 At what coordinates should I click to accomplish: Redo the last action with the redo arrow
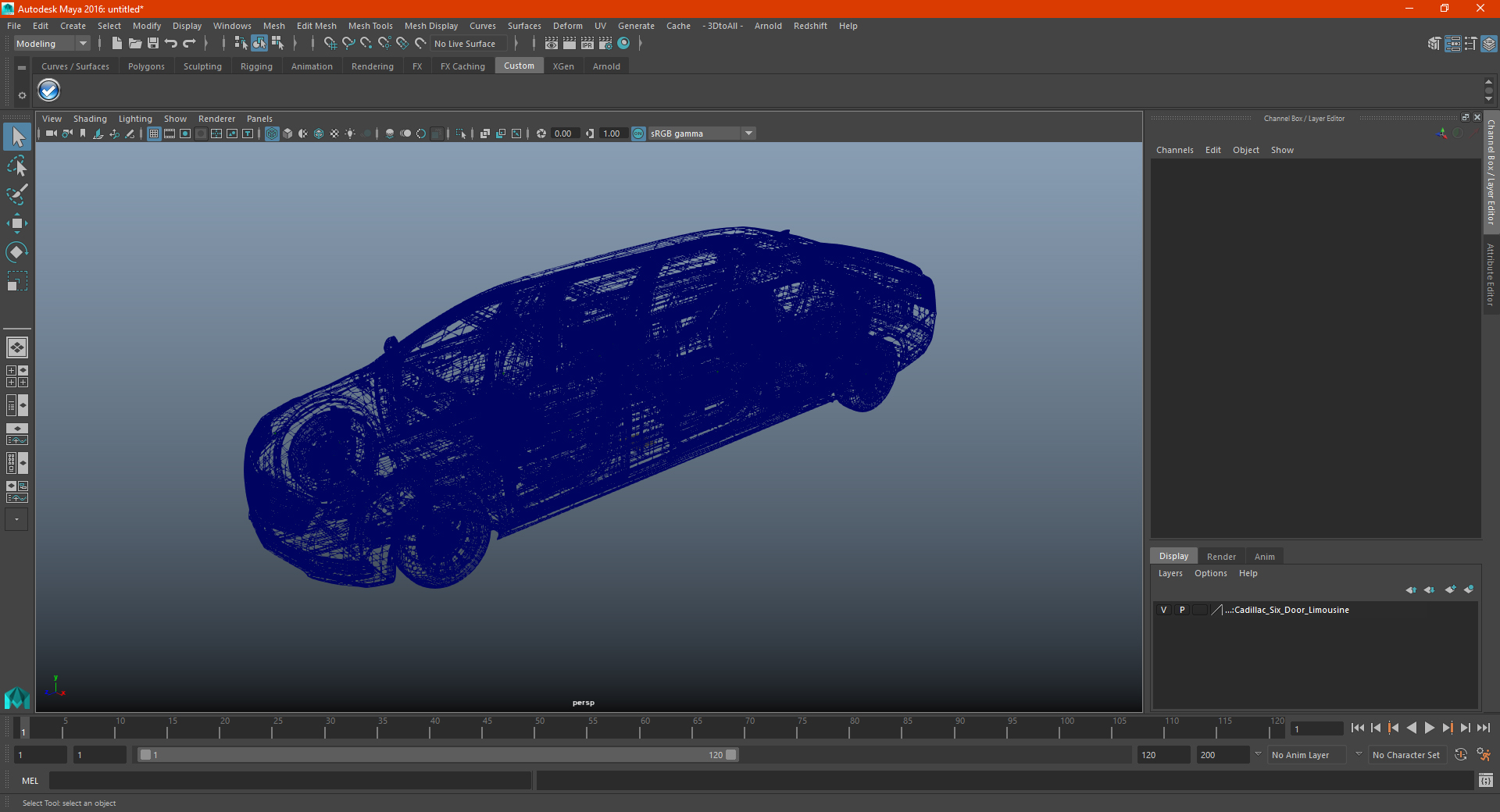pyautogui.click(x=189, y=44)
